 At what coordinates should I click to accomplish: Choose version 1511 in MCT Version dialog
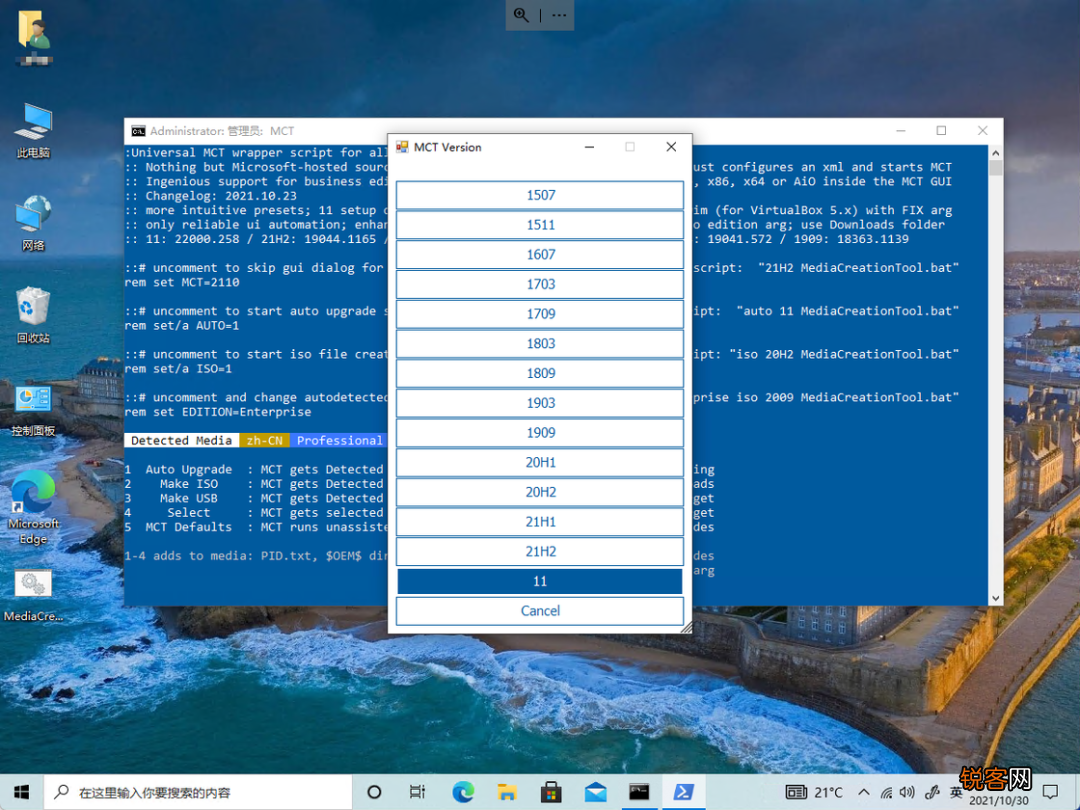click(x=540, y=225)
